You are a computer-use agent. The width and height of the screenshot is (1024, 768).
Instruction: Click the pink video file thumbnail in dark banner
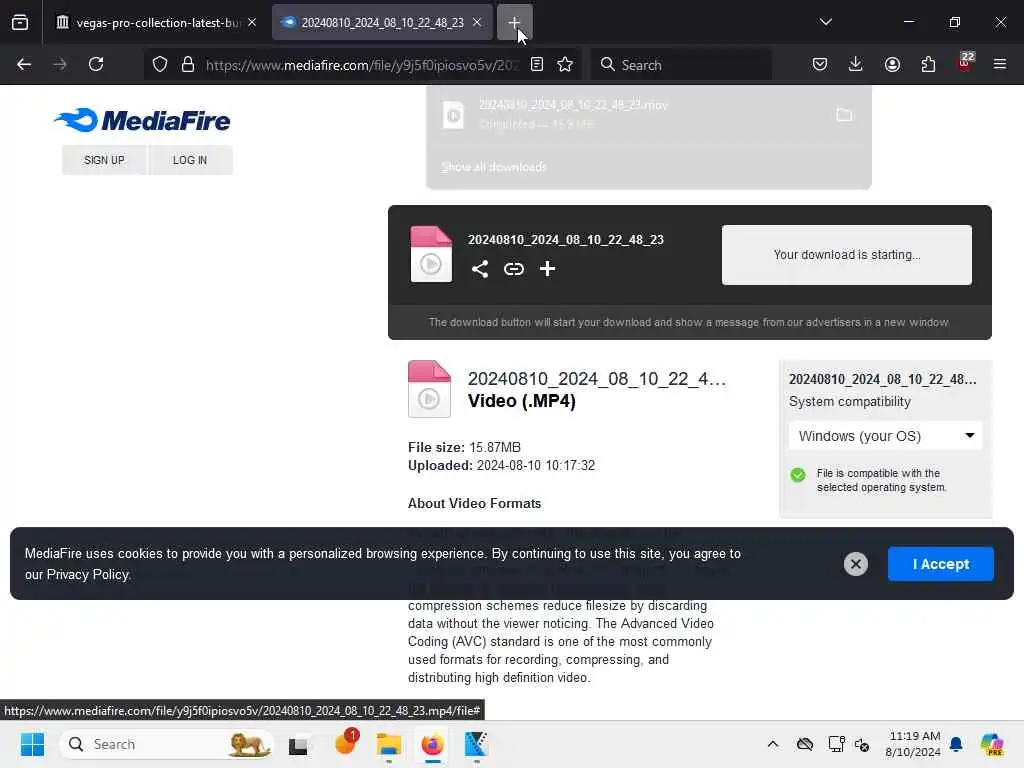pyautogui.click(x=431, y=254)
